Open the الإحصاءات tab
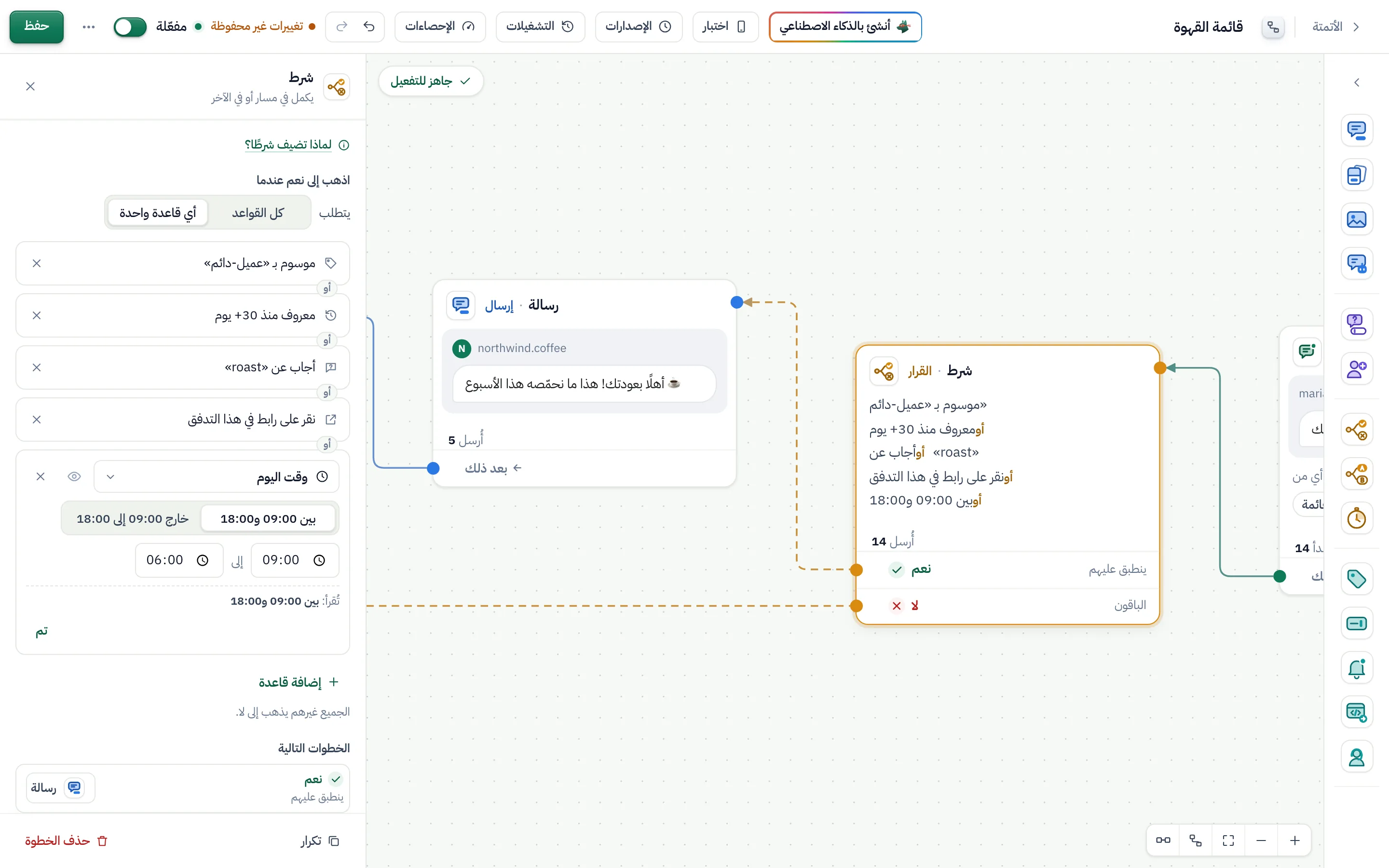The image size is (1389, 868). coord(440,27)
